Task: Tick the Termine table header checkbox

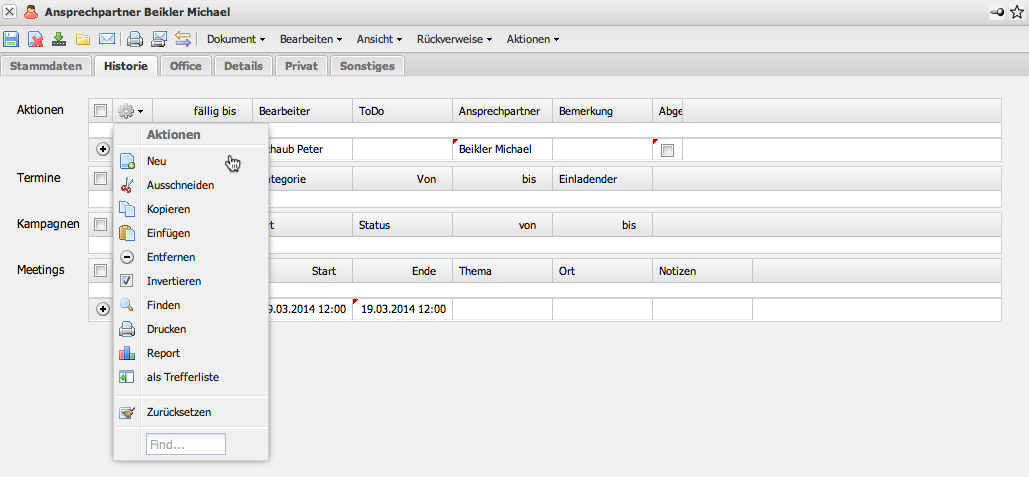Action: (100, 178)
